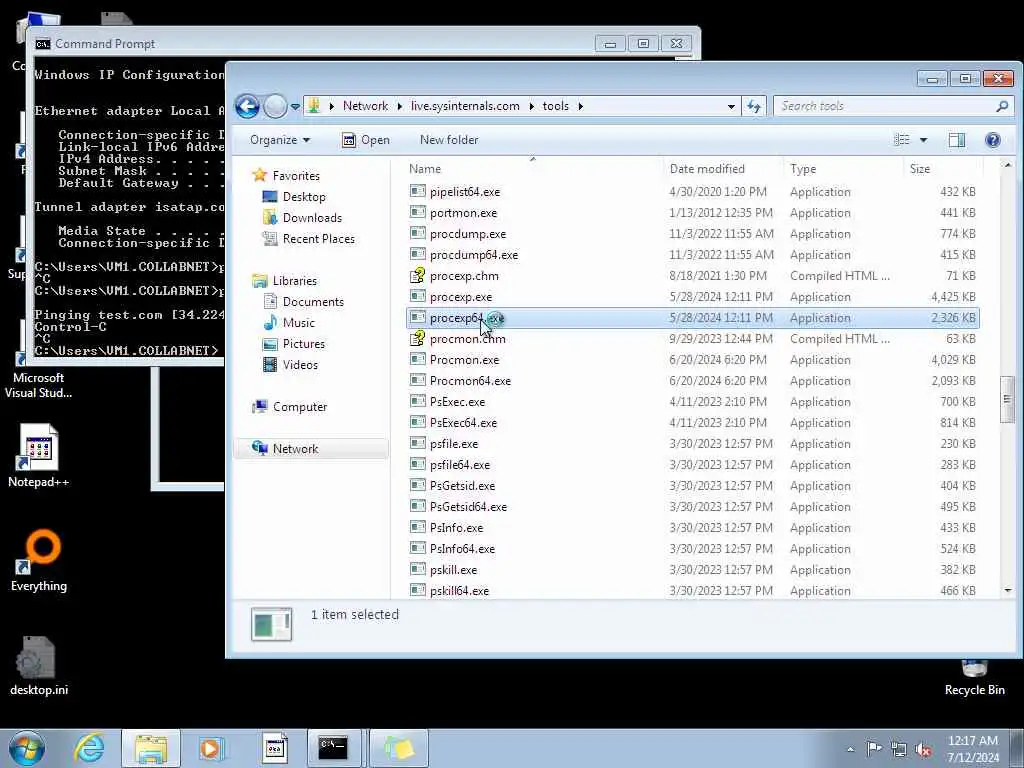Select the procmon.chm help file icon
Screen dimensions: 1024x768
pos(418,338)
